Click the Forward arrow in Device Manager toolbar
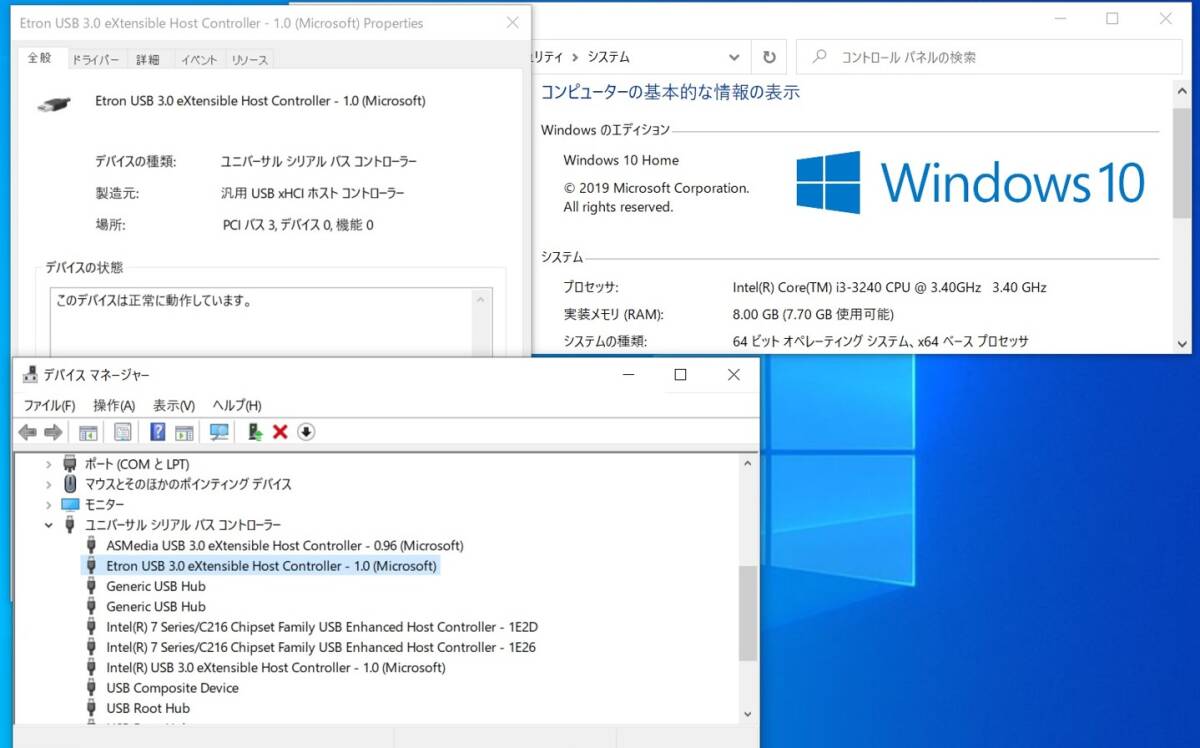Viewport: 1200px width, 748px height. click(53, 432)
